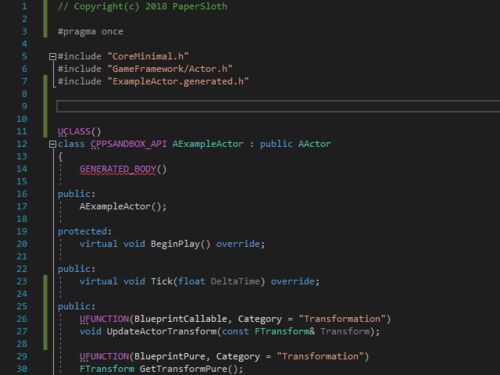This screenshot has height=375, width=500.
Task: Click the FTransform return type on line 30
Action: click(107, 369)
